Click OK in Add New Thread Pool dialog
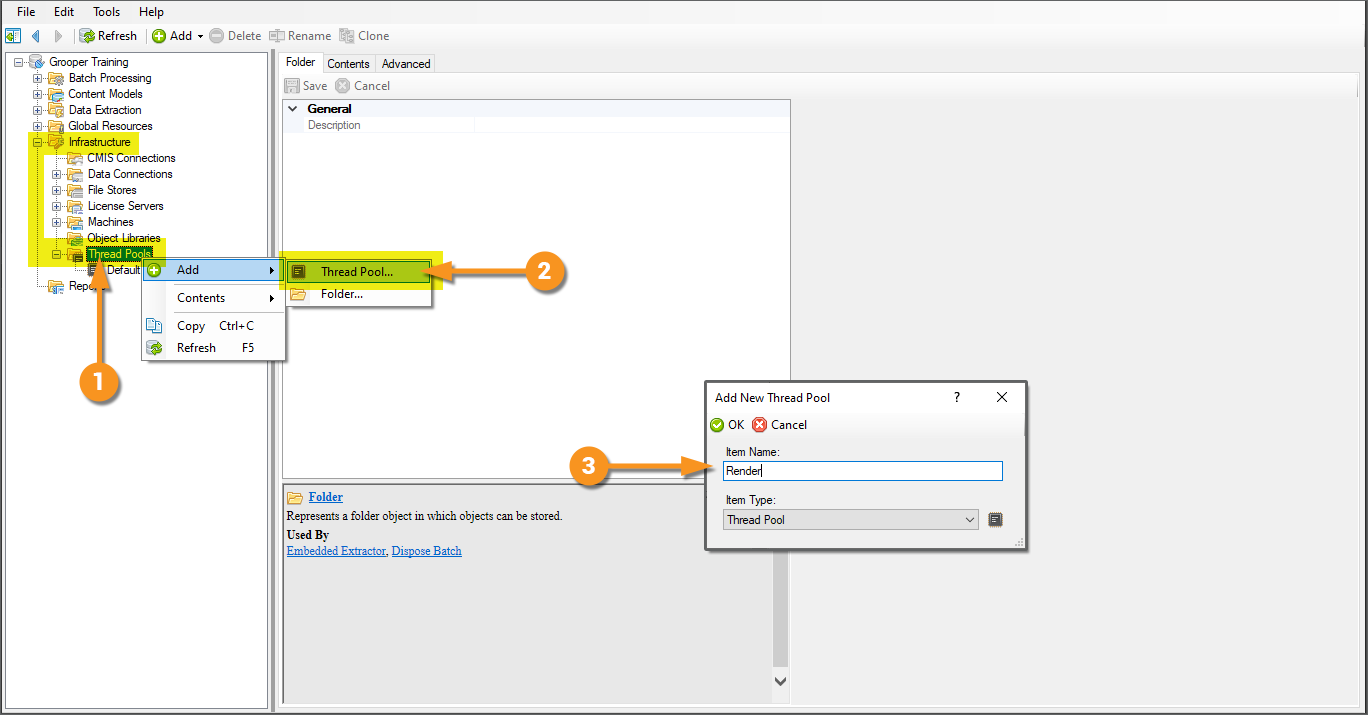 pos(727,425)
